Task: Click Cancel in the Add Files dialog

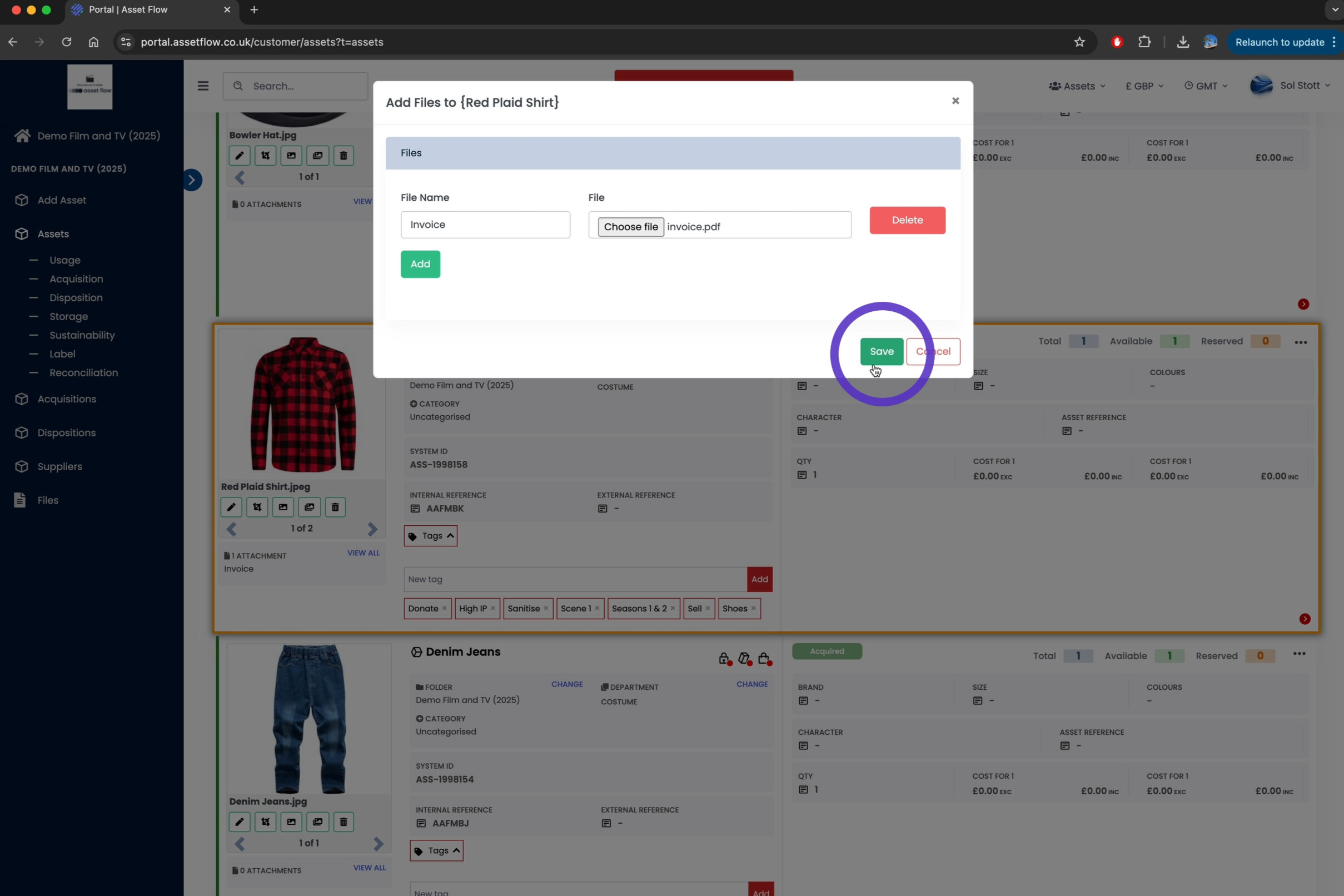Action: (933, 351)
